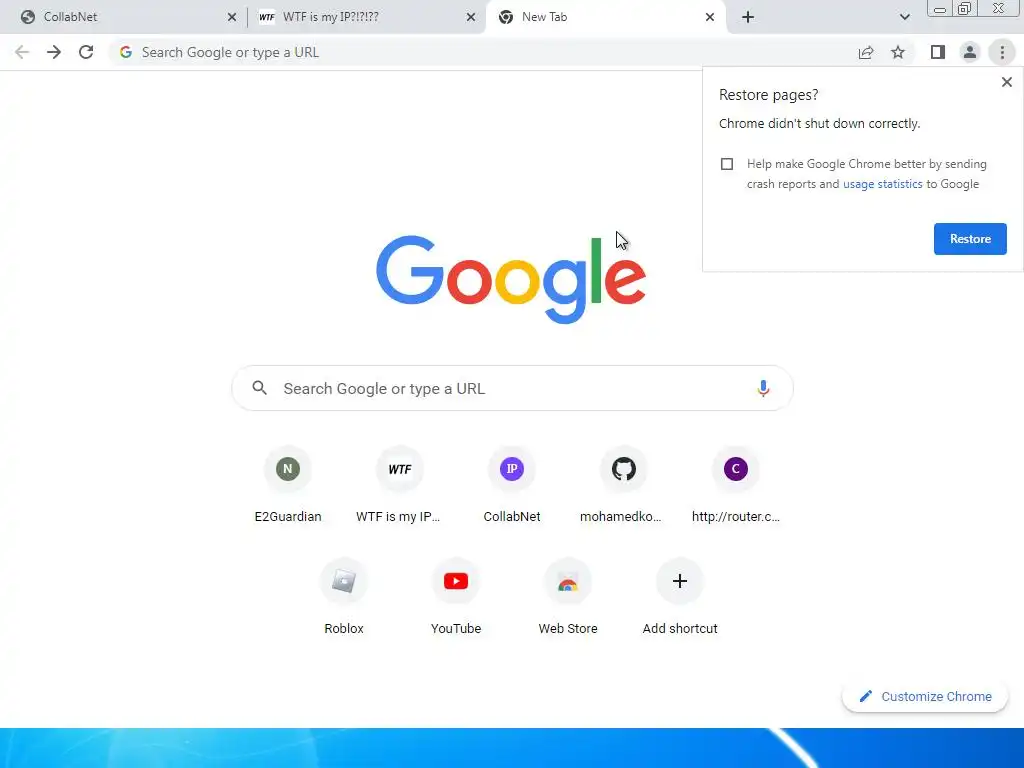Screen dimensions: 1024x768
Task: Click the Restore button
Action: click(970, 239)
